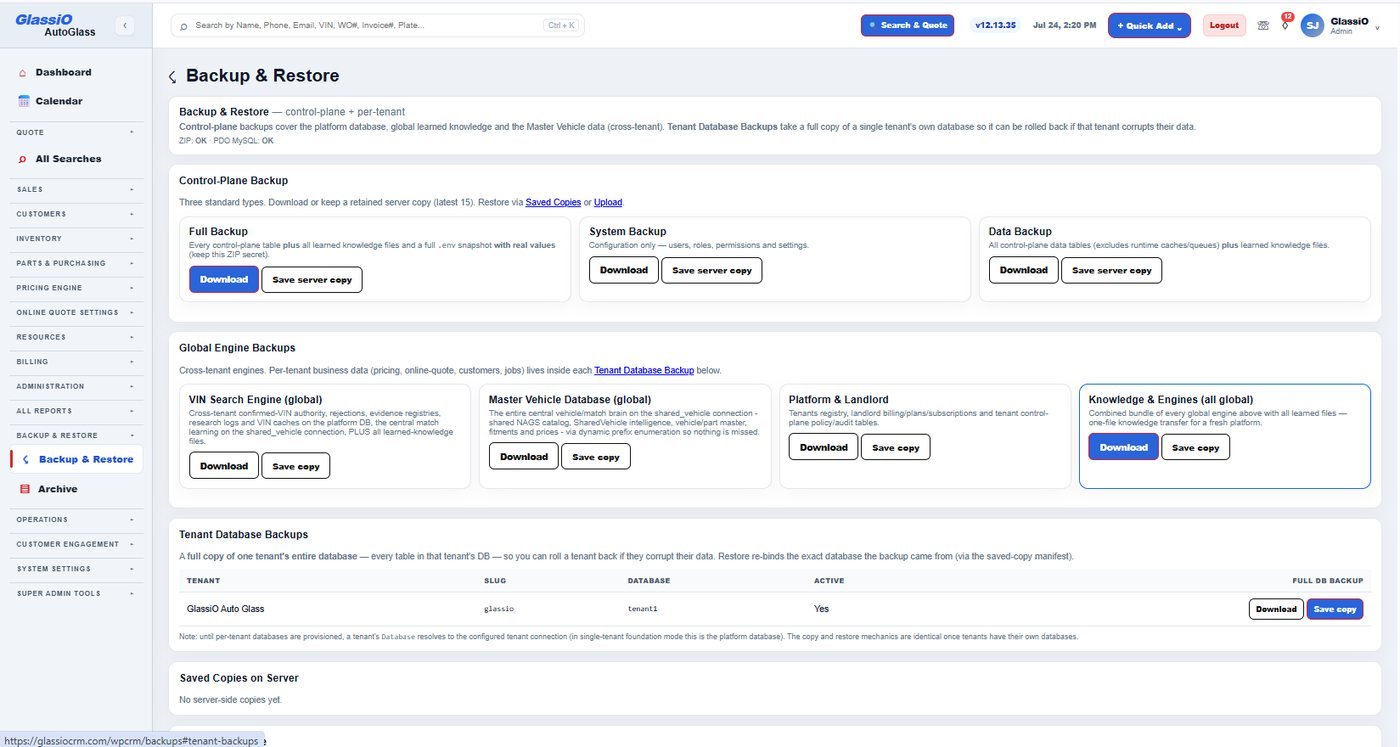Save copy of VIN Search Engine
The image size is (1400, 747).
tap(296, 466)
